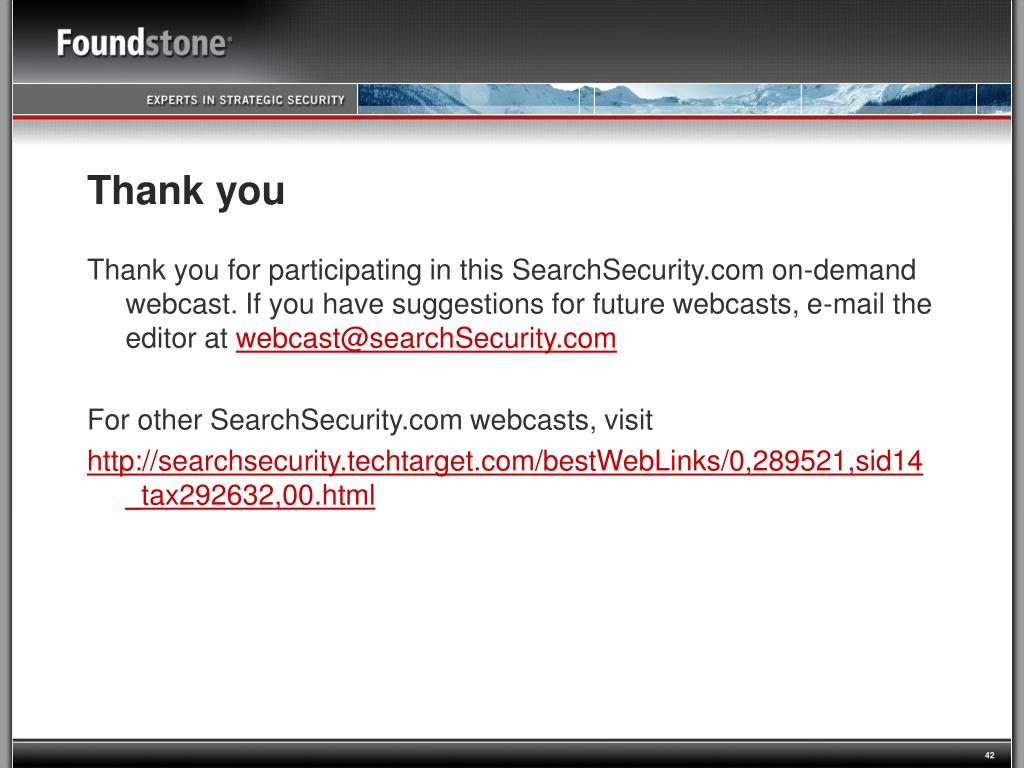Open the searchsecurity.techtarget.com bestWebLinks URL
1024x768 pixels.
coord(505,461)
